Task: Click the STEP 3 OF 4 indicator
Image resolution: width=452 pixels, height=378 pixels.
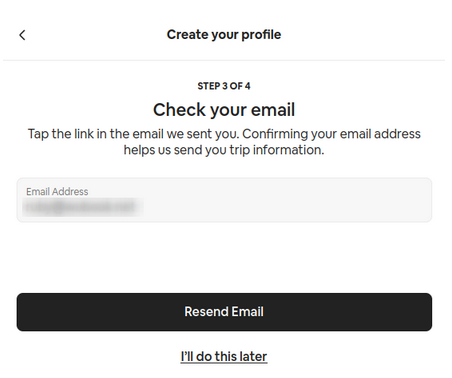Action: click(224, 86)
